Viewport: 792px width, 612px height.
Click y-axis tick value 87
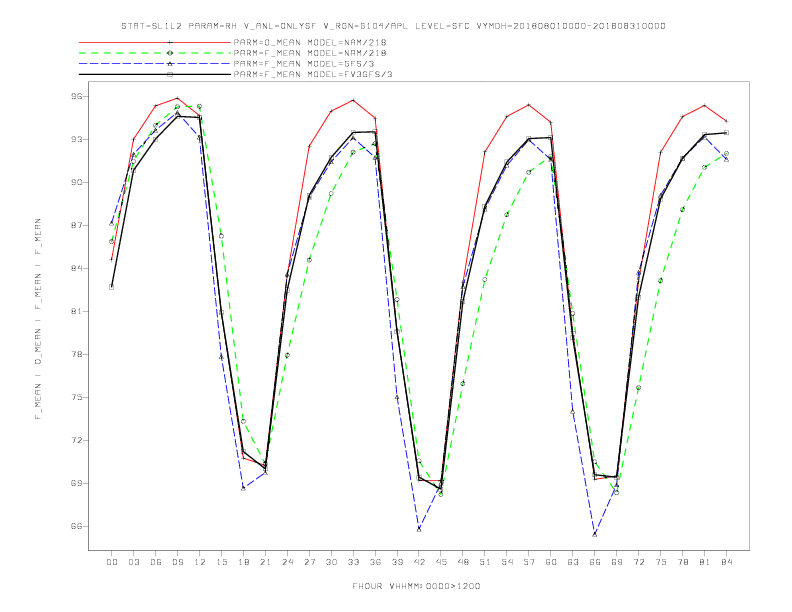point(76,225)
